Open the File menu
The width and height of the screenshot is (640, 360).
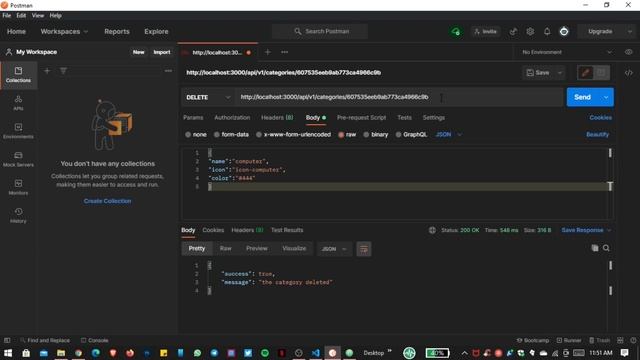7,16
